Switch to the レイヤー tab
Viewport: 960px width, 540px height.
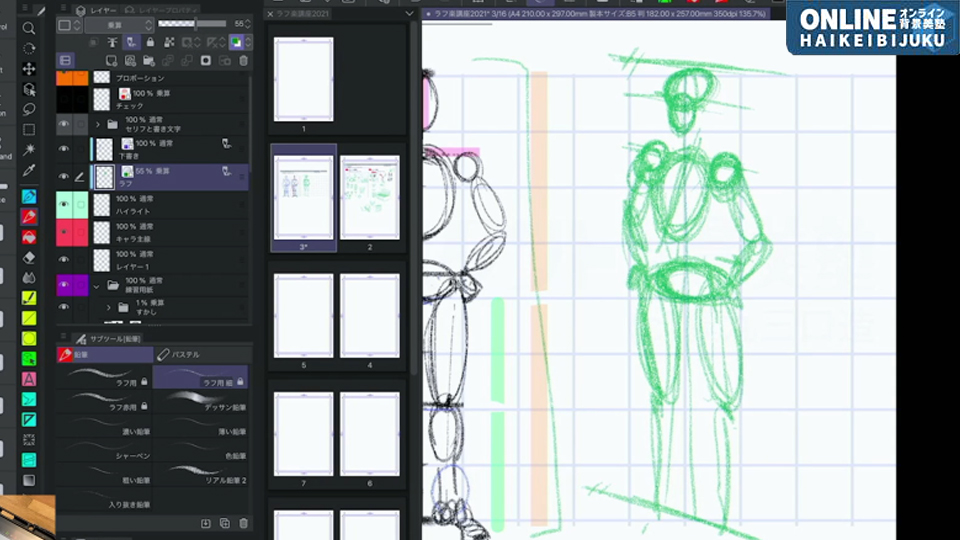click(x=97, y=10)
